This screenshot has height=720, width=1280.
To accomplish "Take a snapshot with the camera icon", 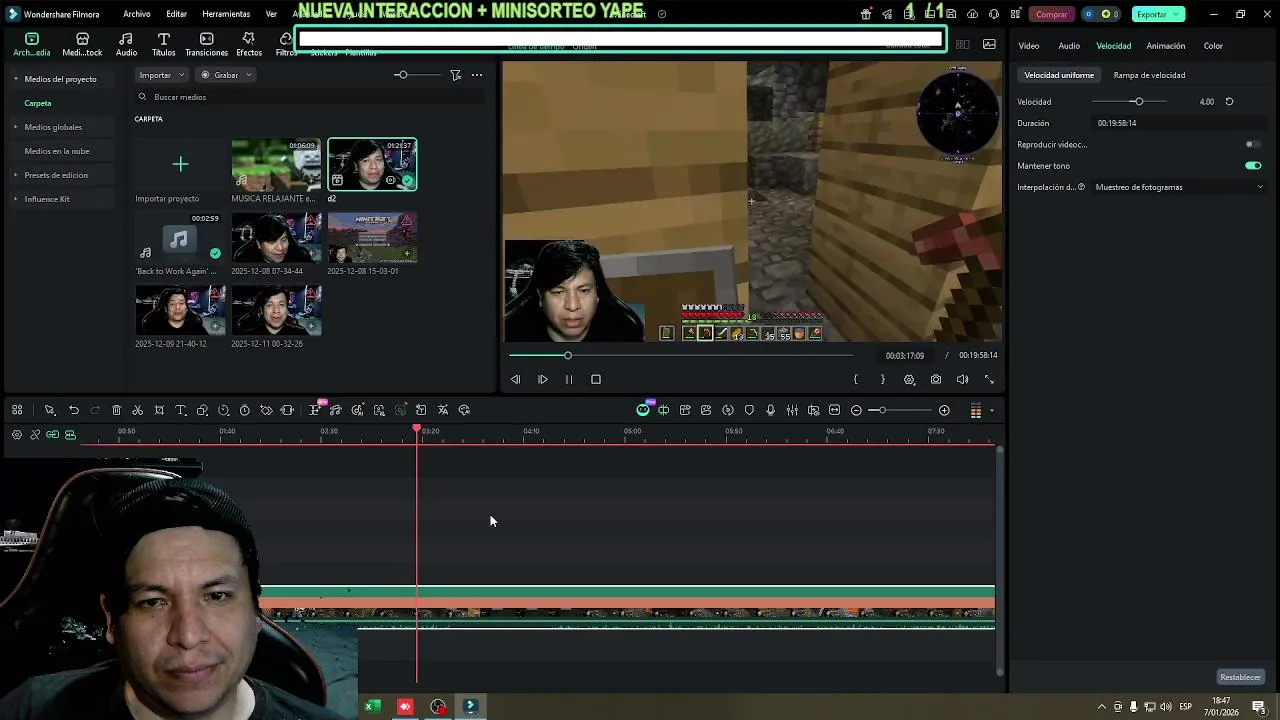I will coord(936,380).
